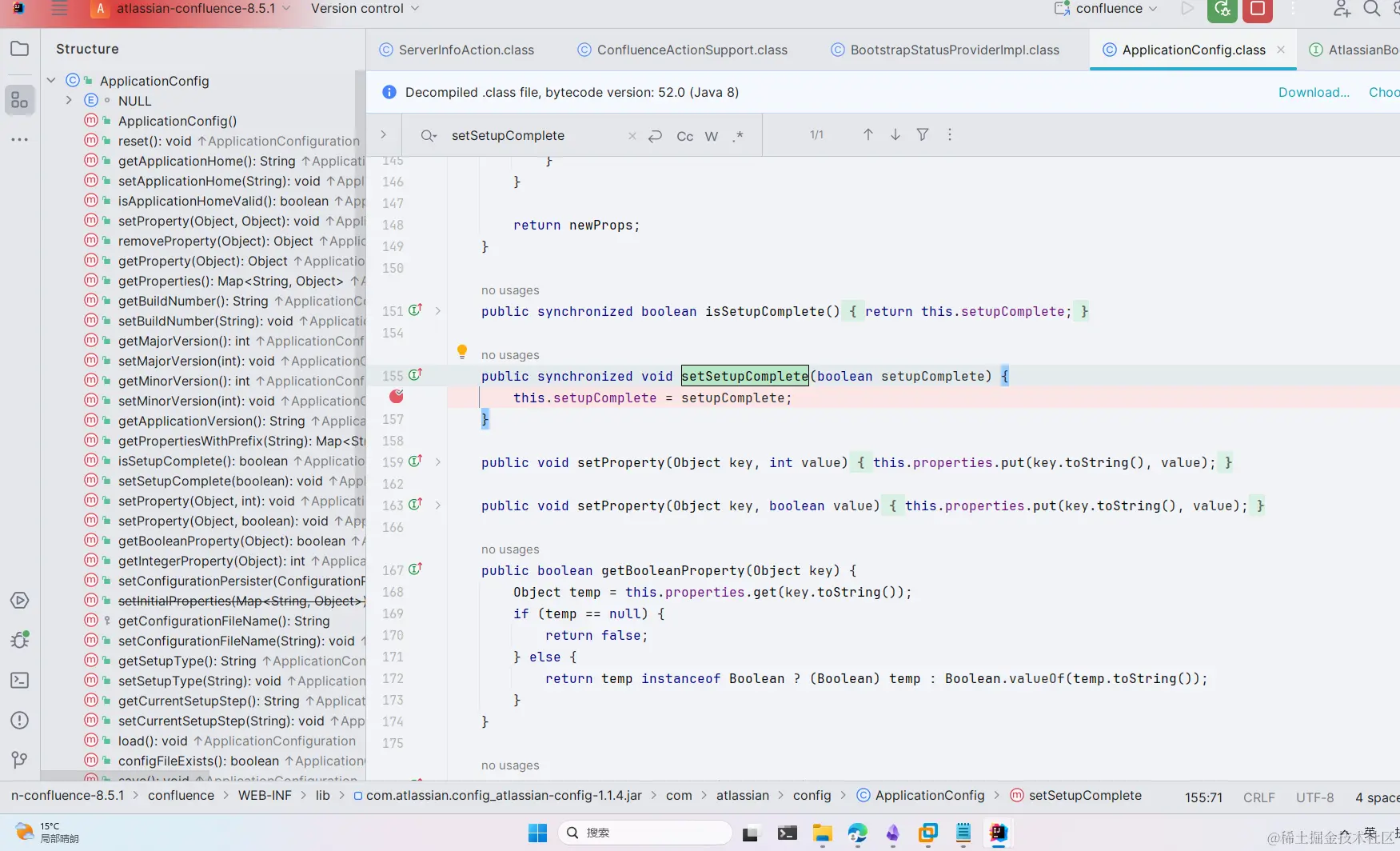
Task: Open find bar more options menu
Action: pyautogui.click(x=950, y=135)
